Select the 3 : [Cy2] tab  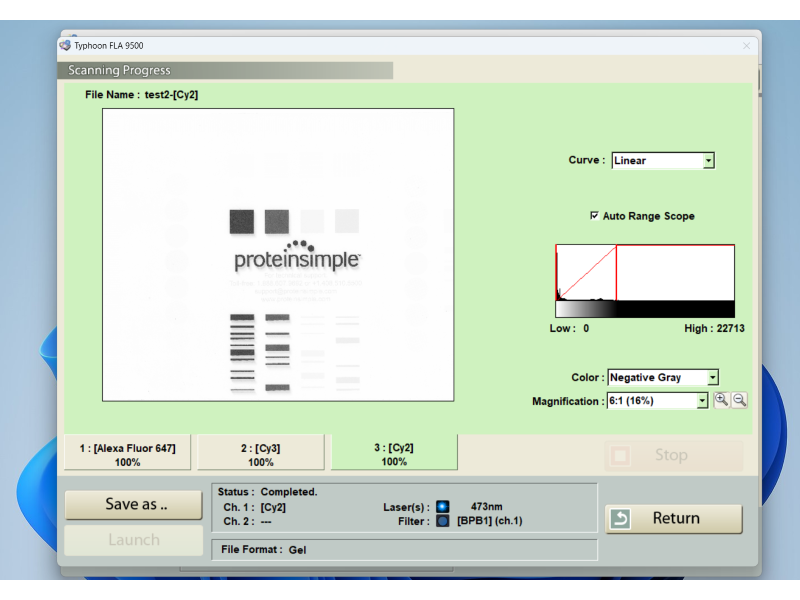(394, 453)
